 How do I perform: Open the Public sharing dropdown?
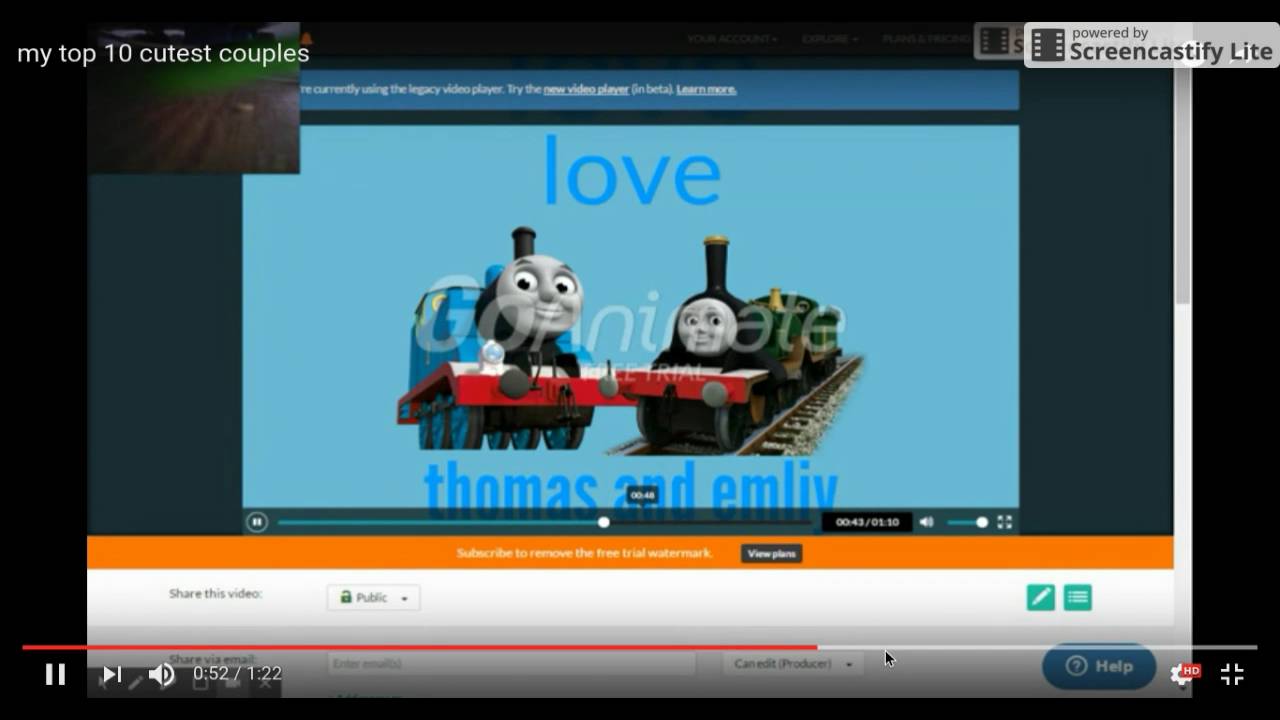(373, 597)
